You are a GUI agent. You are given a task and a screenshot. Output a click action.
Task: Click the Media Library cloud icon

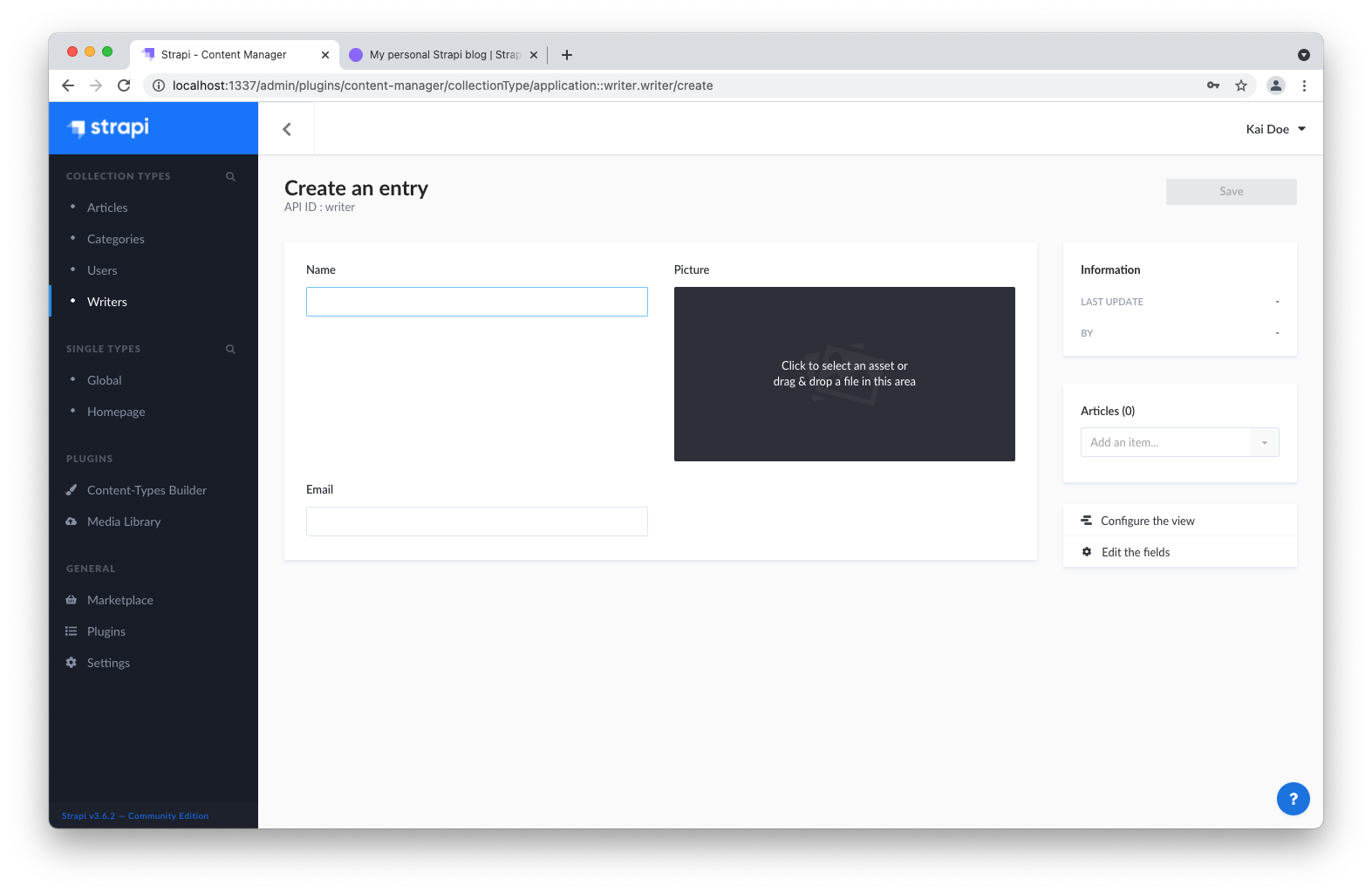pyautogui.click(x=72, y=521)
